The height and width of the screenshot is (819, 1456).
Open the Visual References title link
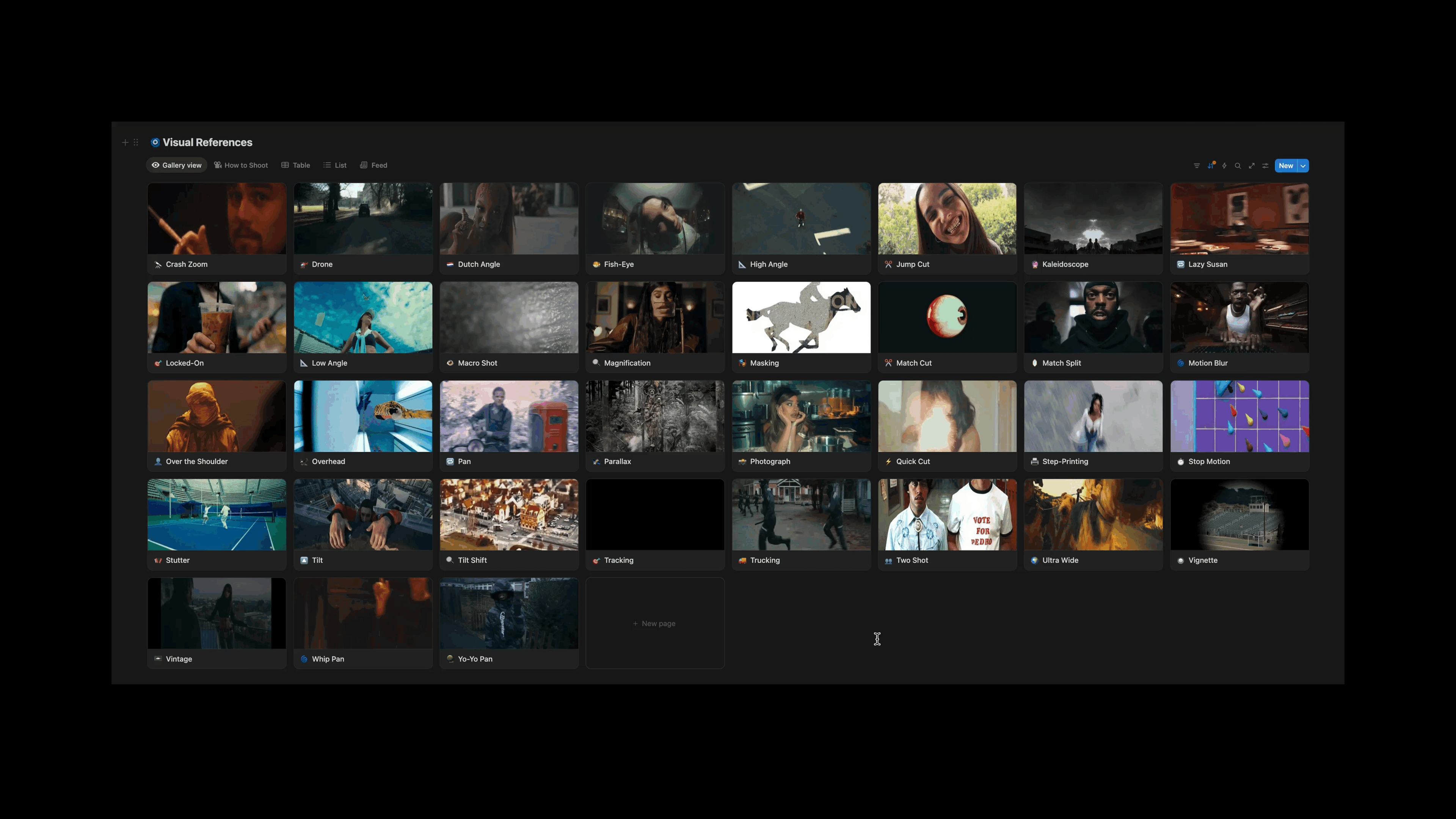pos(207,143)
